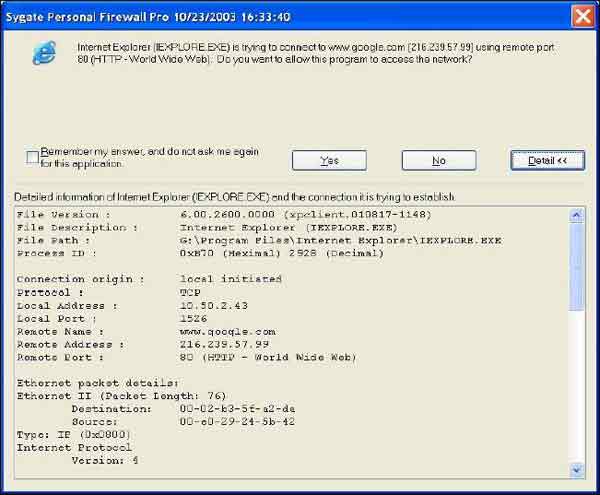Click the details pane scroll up arrow
600x495 pixels.
click(x=577, y=215)
